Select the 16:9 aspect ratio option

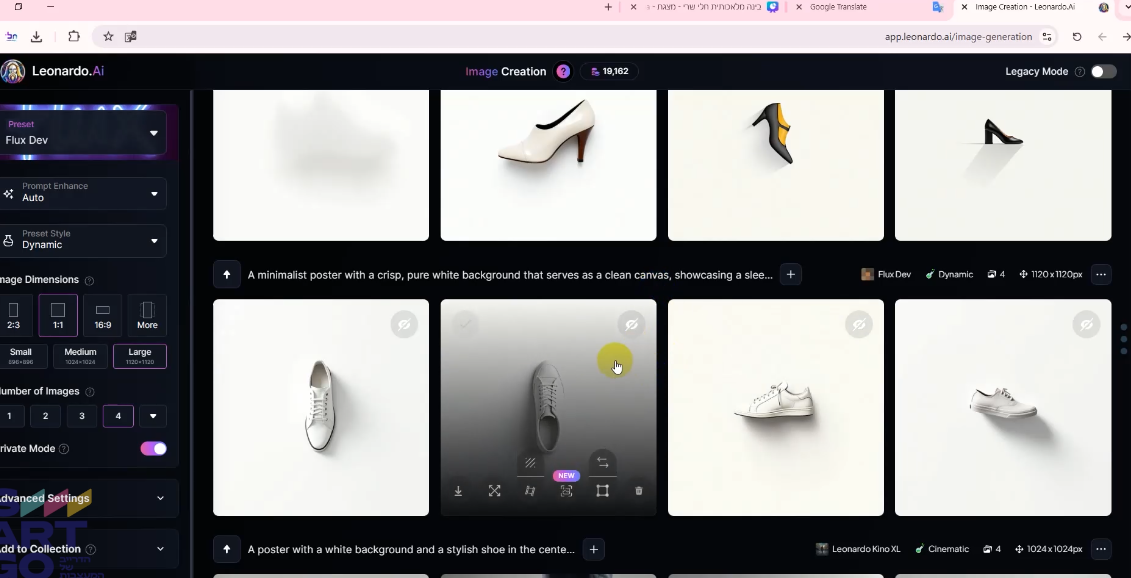[103, 316]
